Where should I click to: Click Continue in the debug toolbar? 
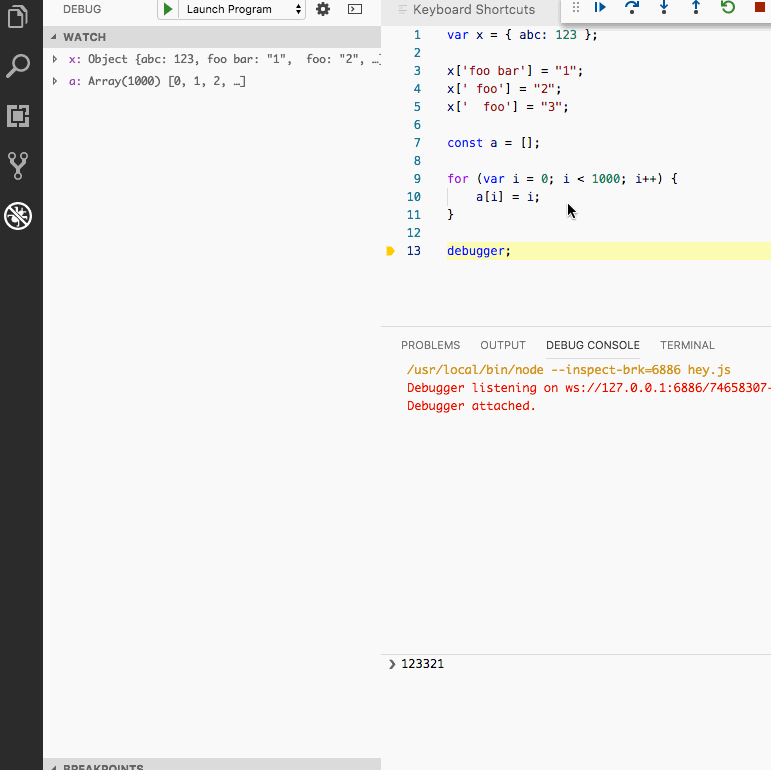coord(600,7)
